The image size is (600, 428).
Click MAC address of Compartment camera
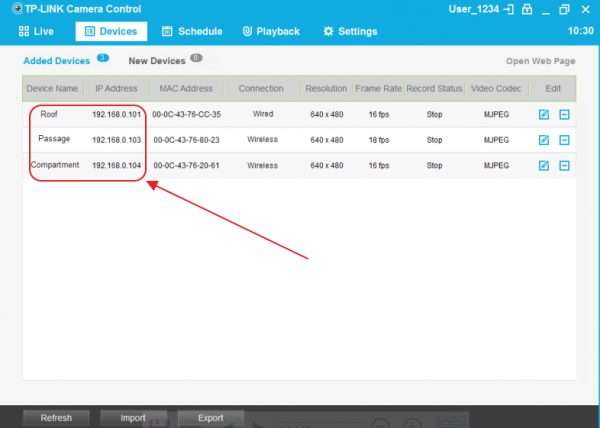(x=186, y=166)
